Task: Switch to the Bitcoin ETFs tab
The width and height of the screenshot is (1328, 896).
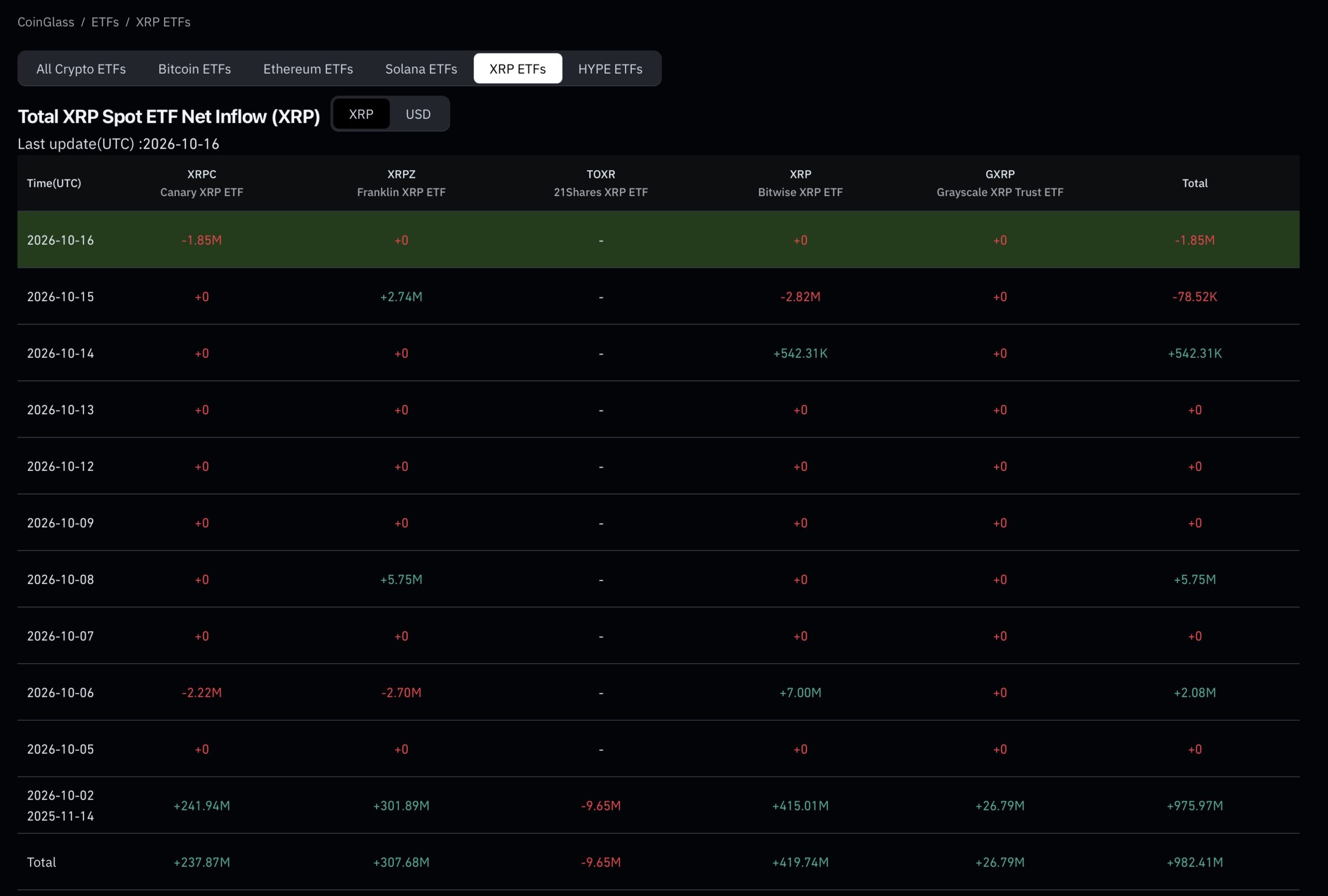Action: [x=195, y=68]
